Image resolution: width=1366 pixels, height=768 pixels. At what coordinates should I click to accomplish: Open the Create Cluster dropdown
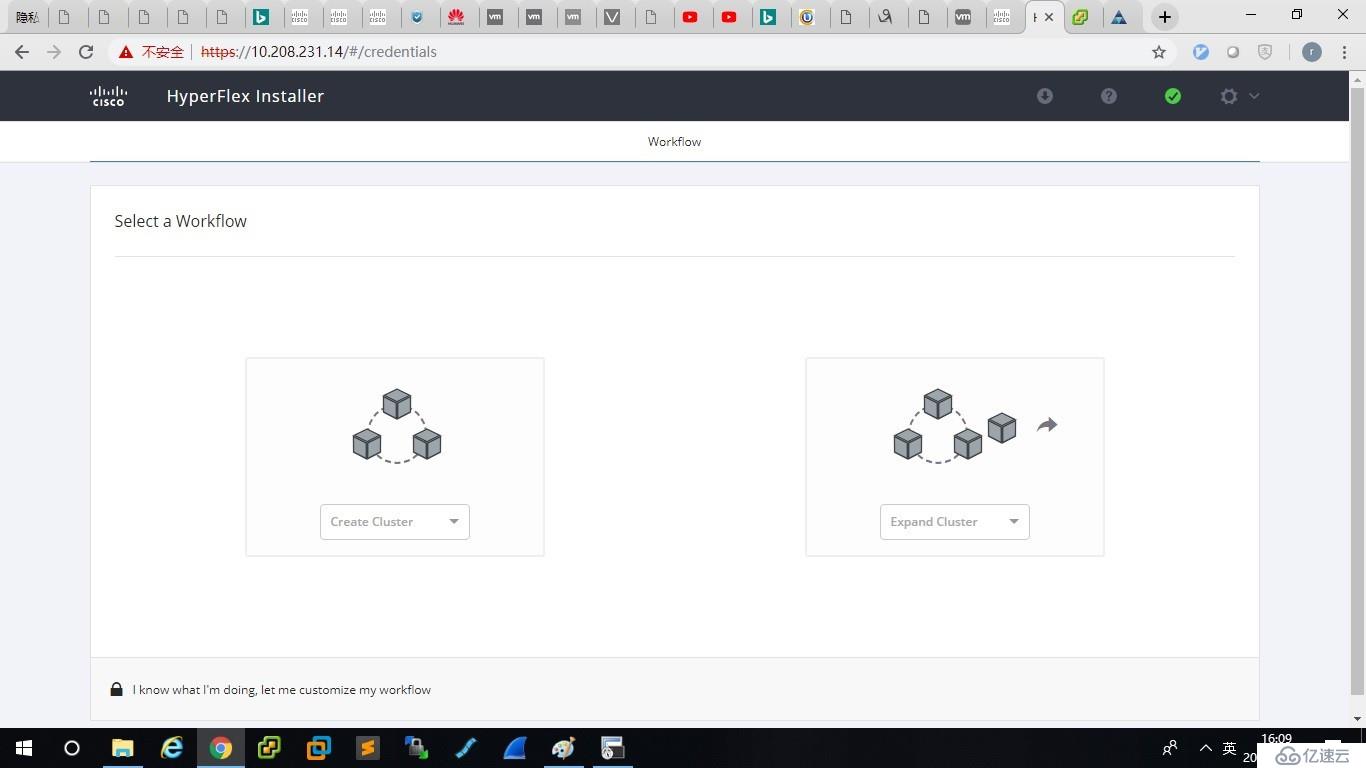pos(394,522)
